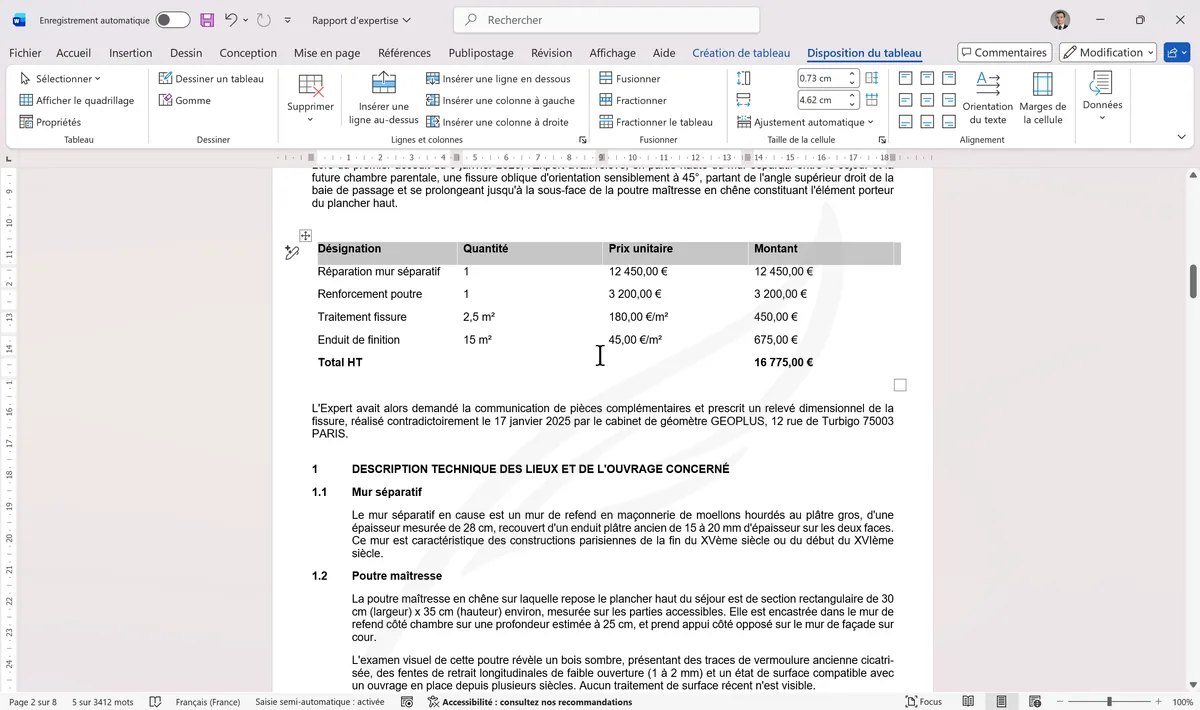
Task: Open Orientation du texte options
Action: point(987,100)
